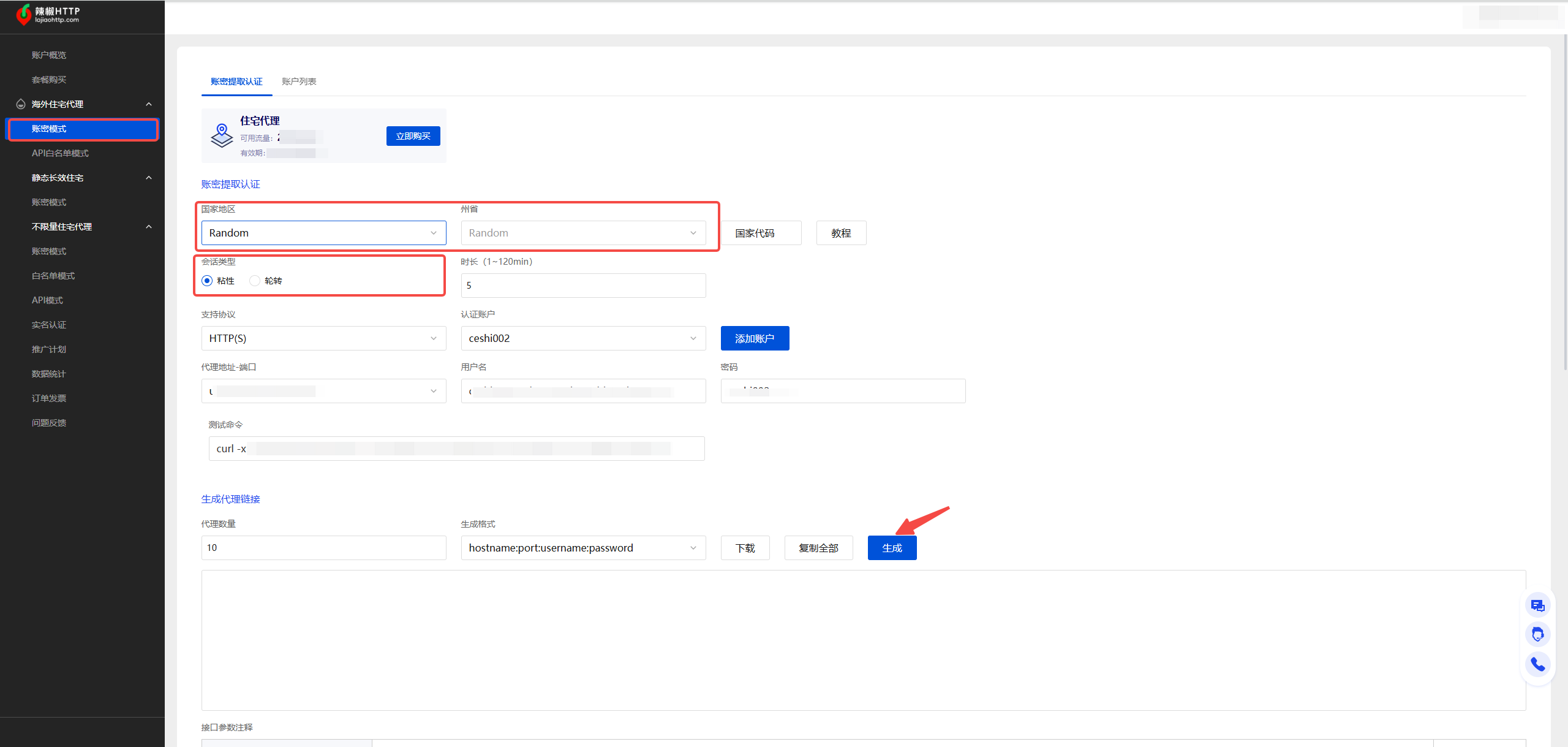Click the residential proxy location icon
The height and width of the screenshot is (747, 1568).
point(222,135)
